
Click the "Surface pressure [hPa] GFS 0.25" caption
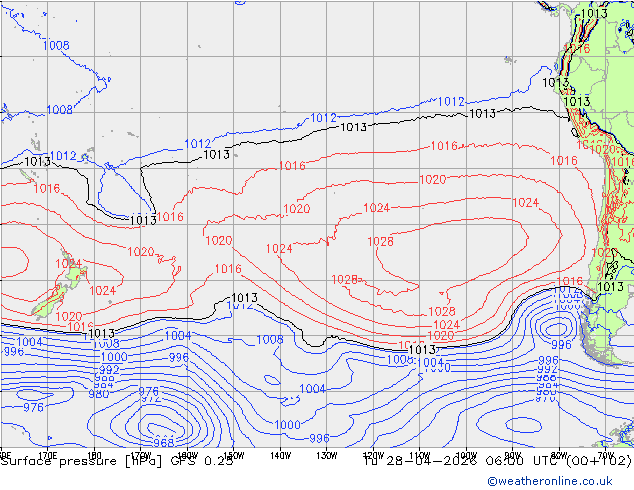[117, 461]
